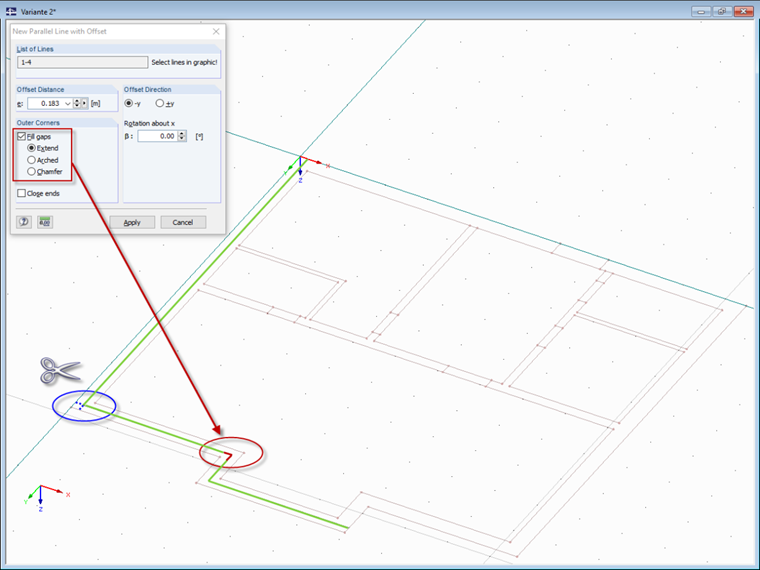Click the 'Select lines in graphic!' text
Screen dimensions: 760x570
pyautogui.click(x=184, y=62)
